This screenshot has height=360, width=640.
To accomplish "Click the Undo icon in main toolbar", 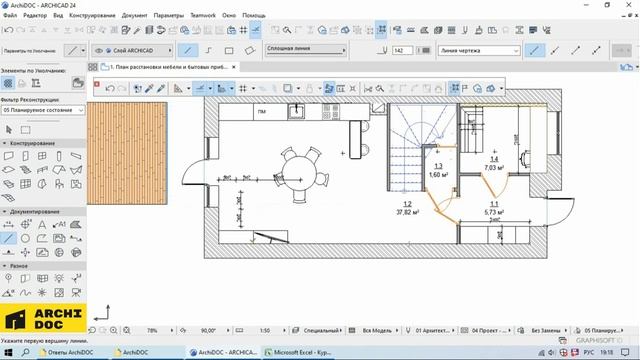I will point(8,30).
